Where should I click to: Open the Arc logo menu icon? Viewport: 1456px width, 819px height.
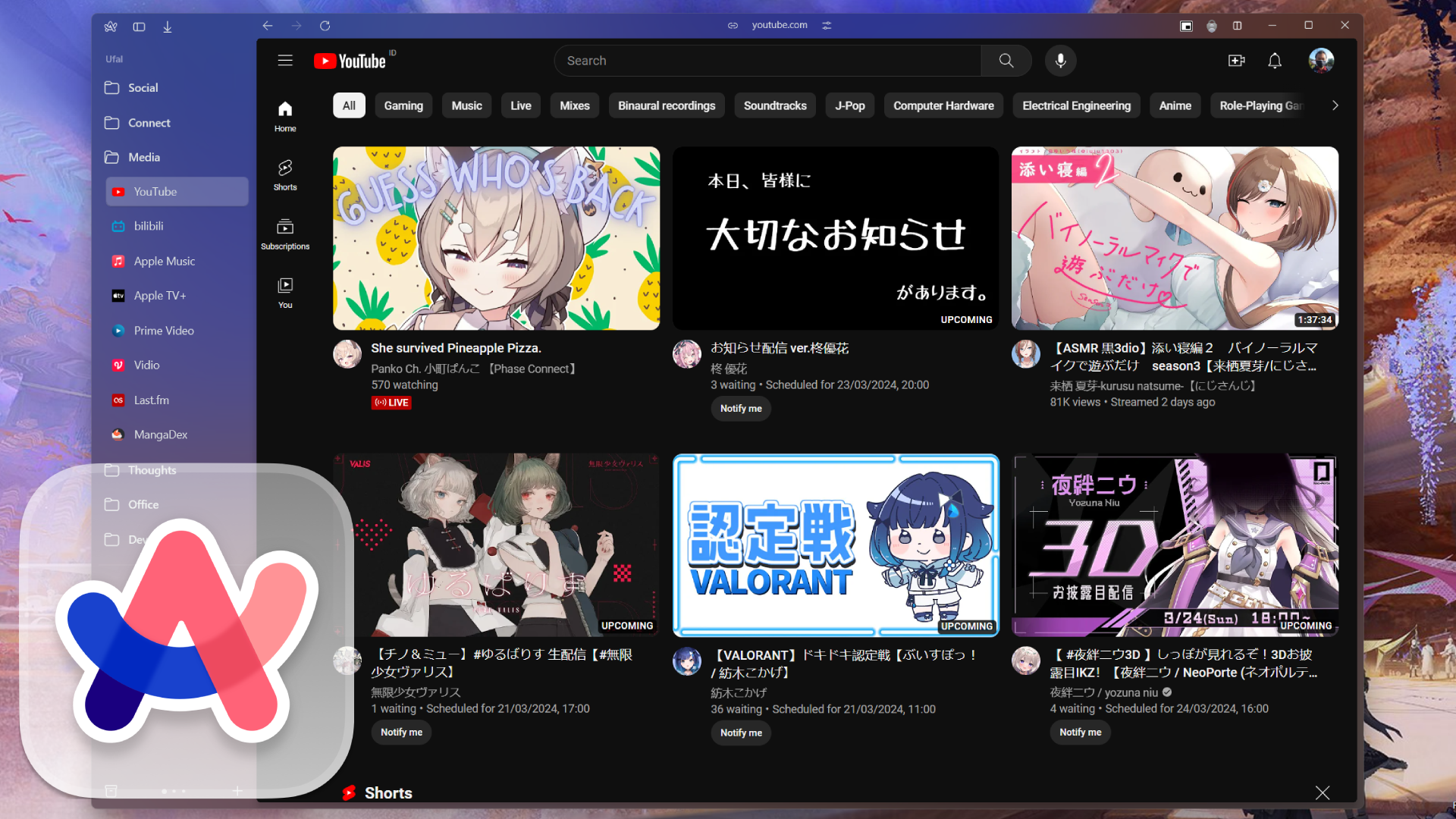pos(111,27)
